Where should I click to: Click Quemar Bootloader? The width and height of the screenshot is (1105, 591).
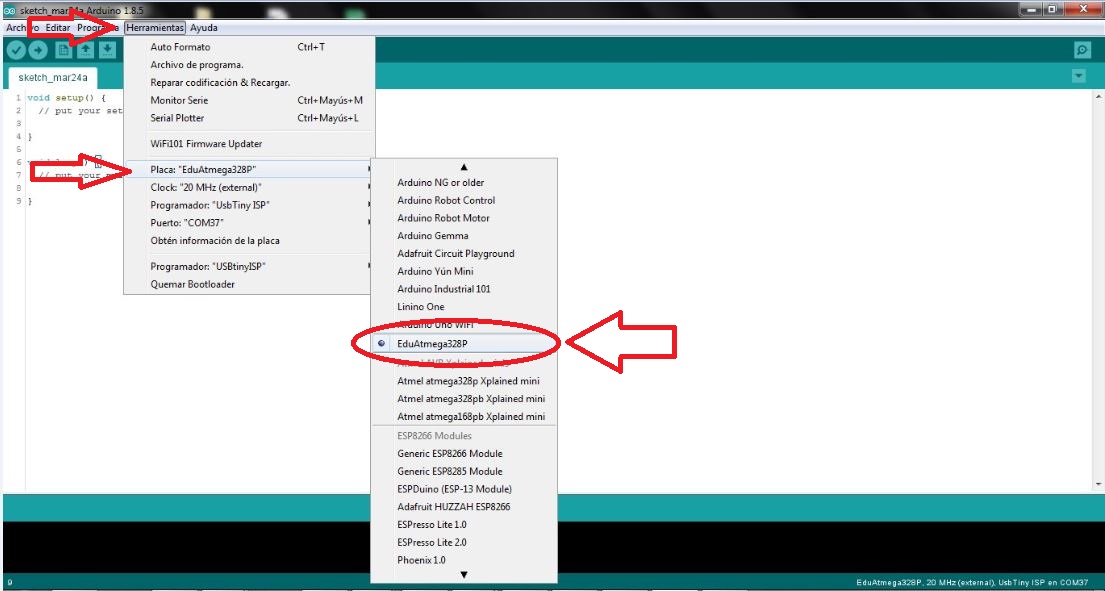point(249,285)
